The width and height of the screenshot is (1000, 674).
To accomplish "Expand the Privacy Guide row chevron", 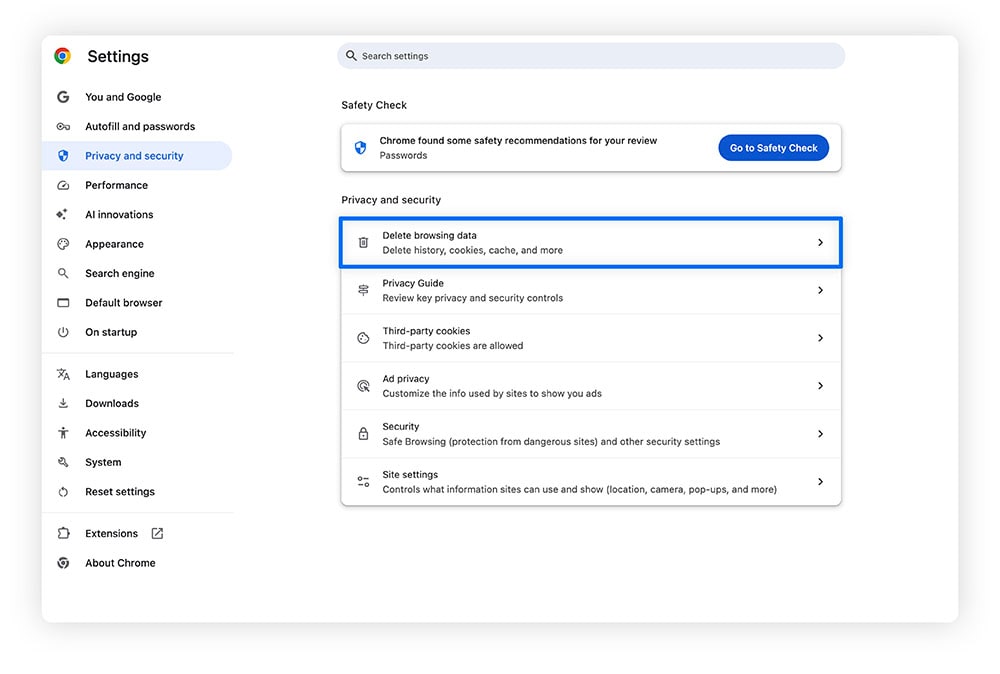I will coord(821,290).
